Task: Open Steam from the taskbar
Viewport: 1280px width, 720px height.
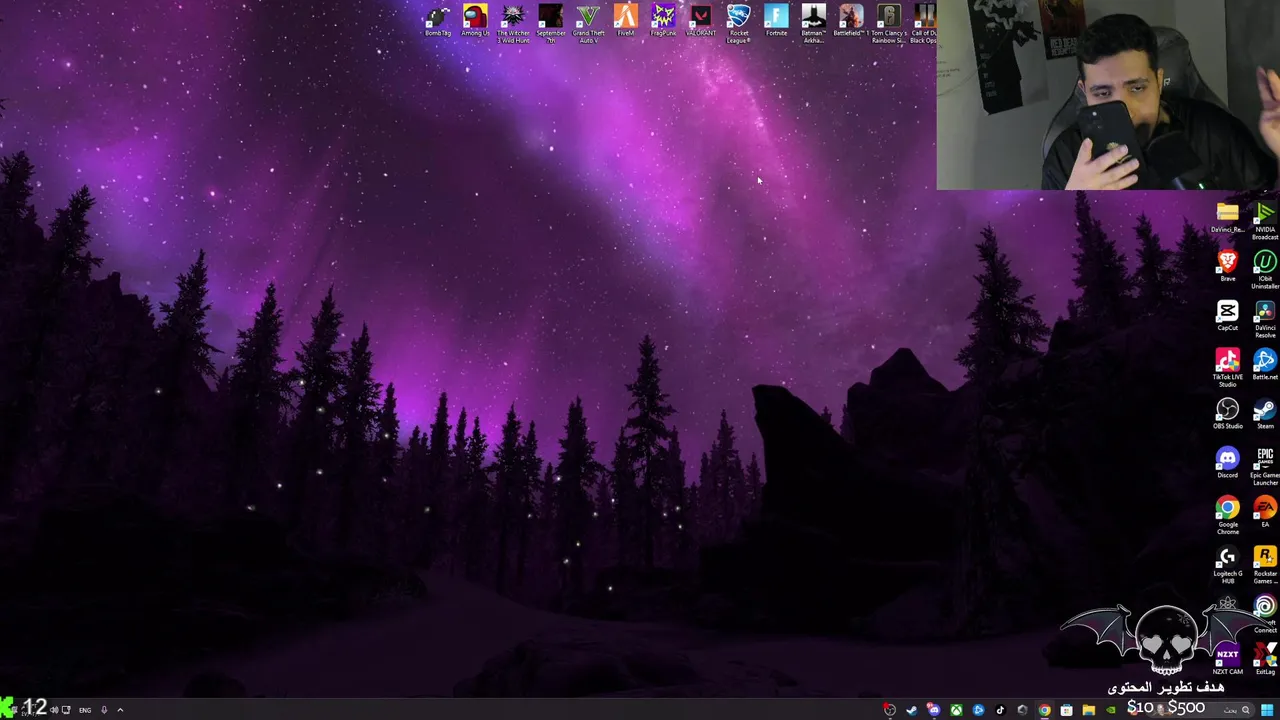Action: tap(912, 710)
